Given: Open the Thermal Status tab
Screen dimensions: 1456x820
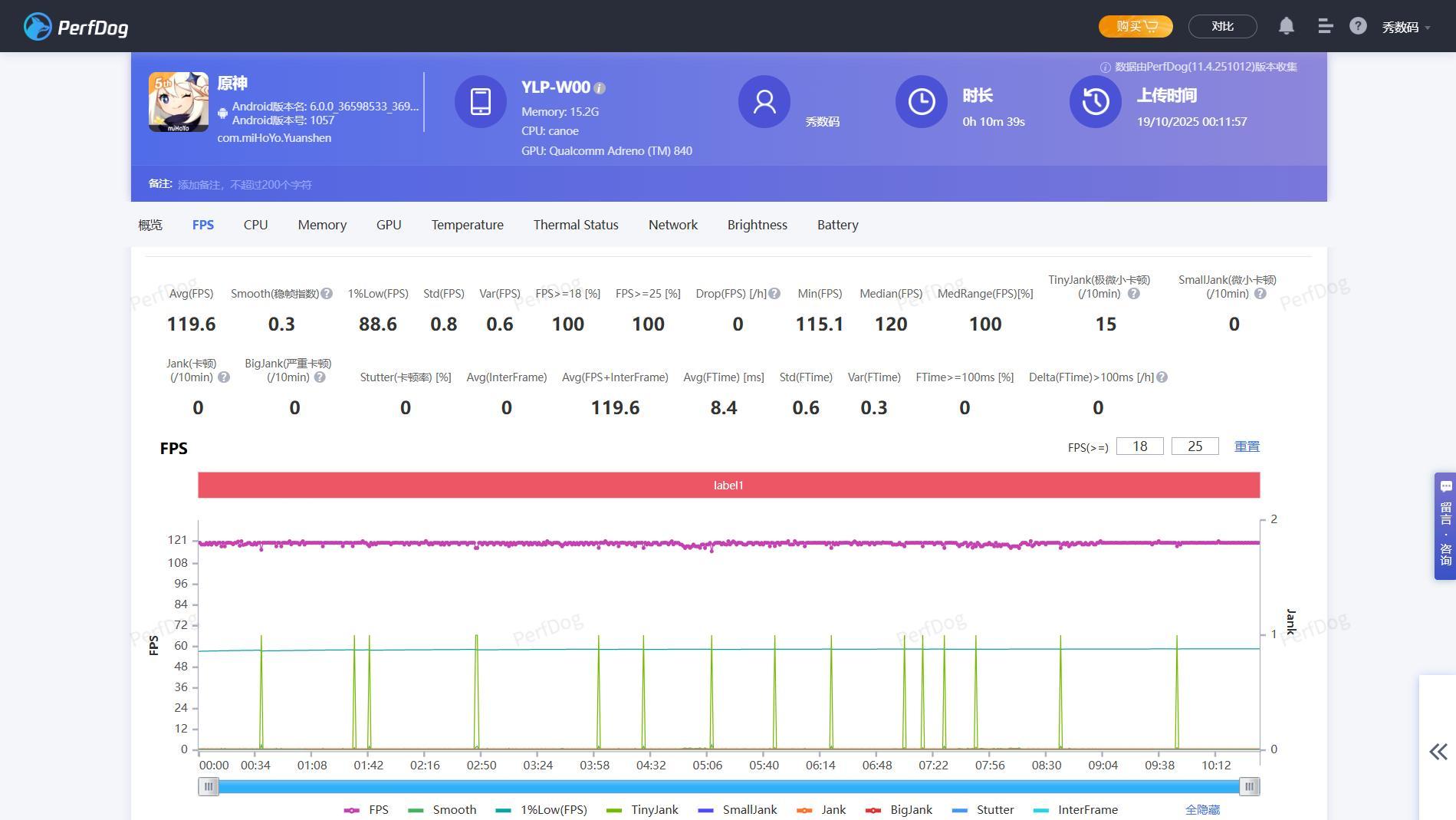Looking at the screenshot, I should click(575, 225).
